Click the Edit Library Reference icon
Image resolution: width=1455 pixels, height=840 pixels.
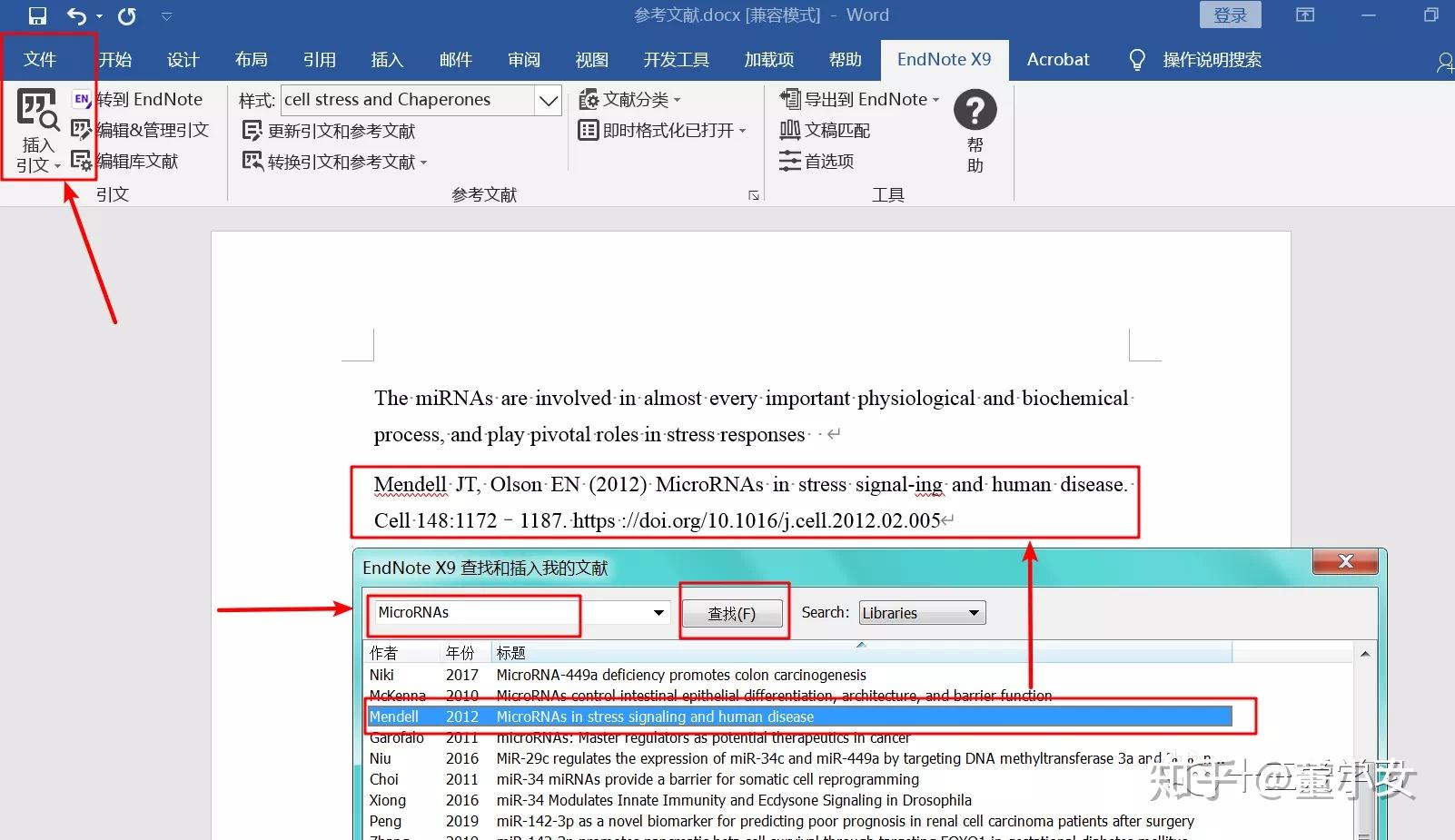(82, 161)
